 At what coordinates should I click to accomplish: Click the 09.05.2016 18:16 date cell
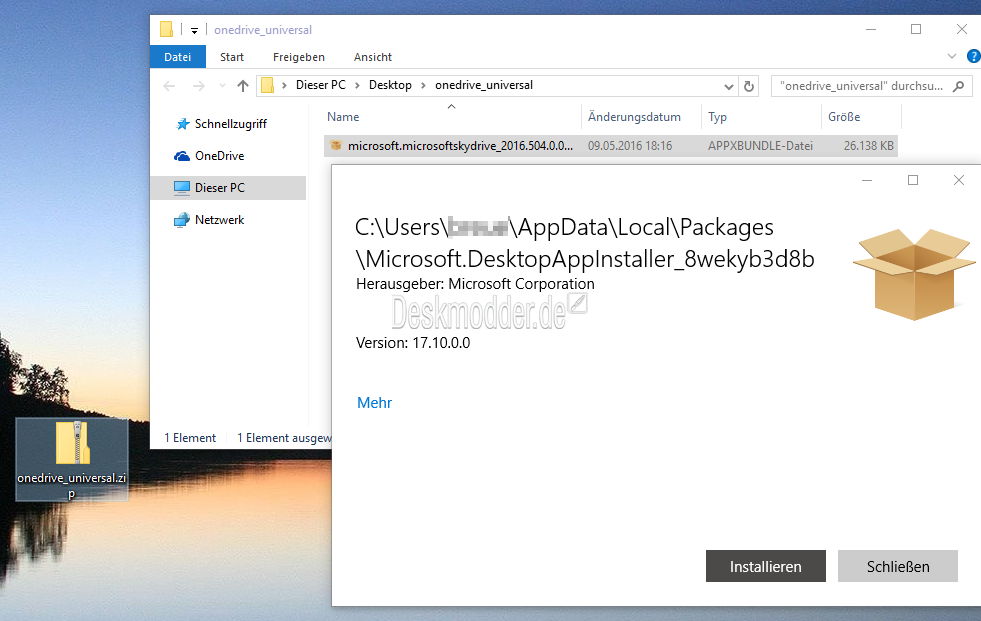[630, 146]
